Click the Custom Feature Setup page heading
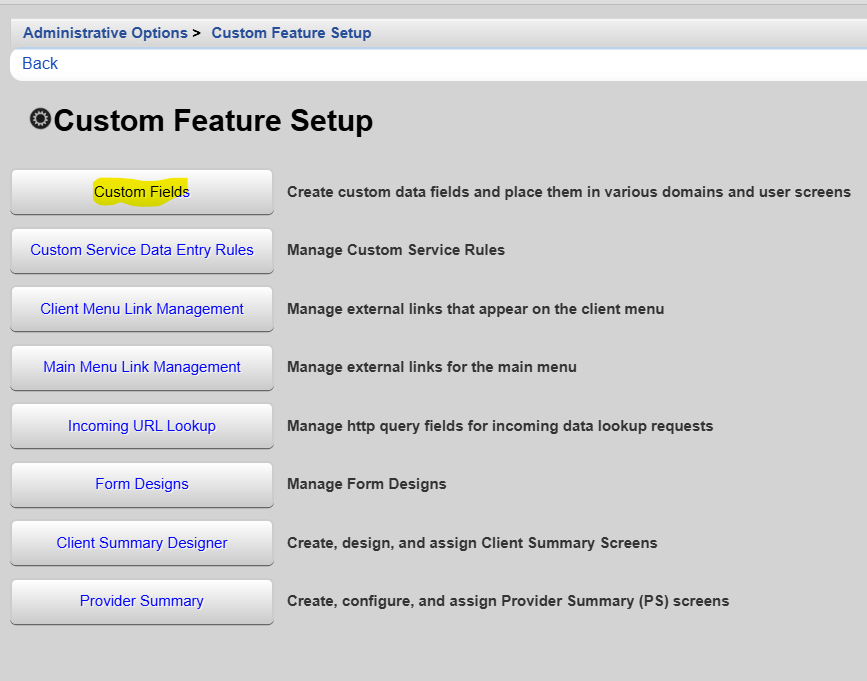 click(213, 121)
